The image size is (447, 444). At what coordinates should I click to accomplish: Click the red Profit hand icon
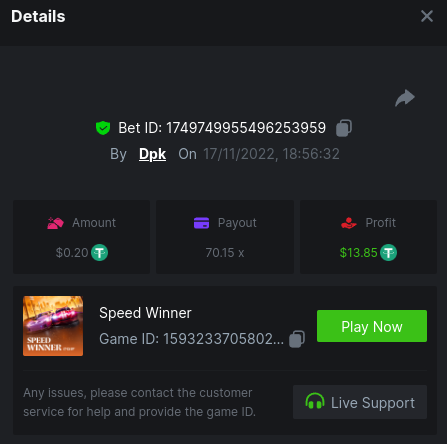point(349,223)
